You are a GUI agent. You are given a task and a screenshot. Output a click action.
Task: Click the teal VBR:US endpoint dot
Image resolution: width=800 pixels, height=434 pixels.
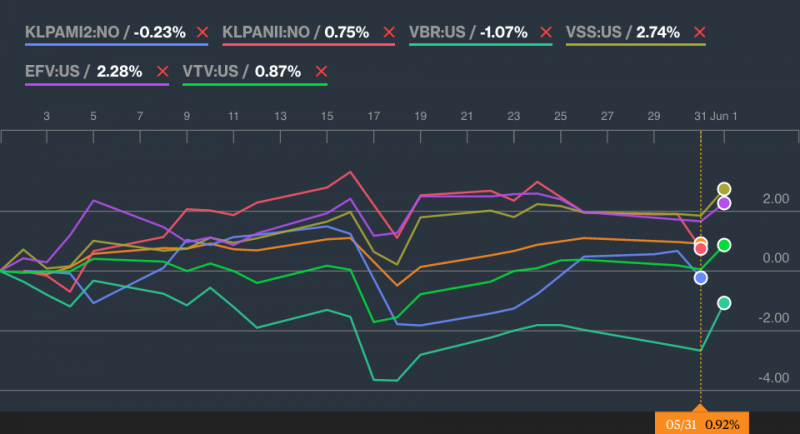pyautogui.click(x=724, y=303)
